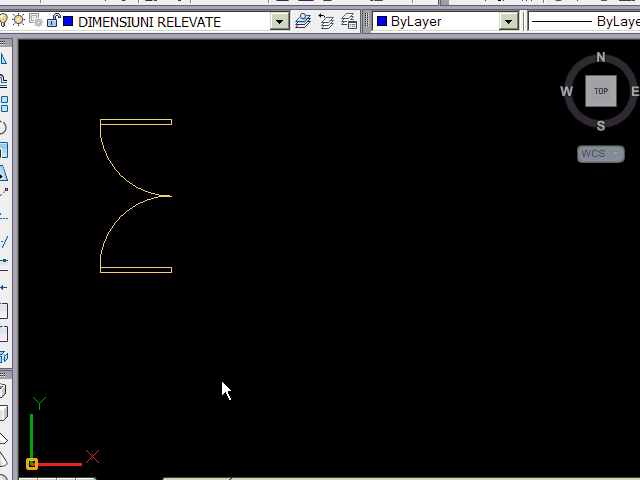Click the color control dropdown arrow
Screen dimensions: 640x480
(509, 22)
